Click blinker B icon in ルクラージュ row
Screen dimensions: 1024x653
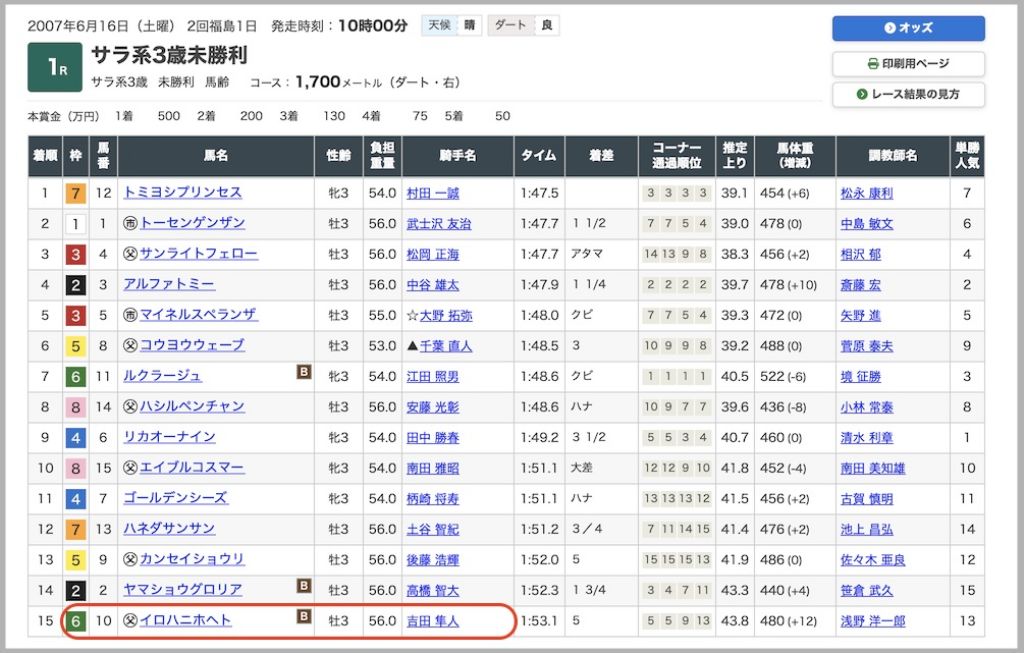pos(304,372)
